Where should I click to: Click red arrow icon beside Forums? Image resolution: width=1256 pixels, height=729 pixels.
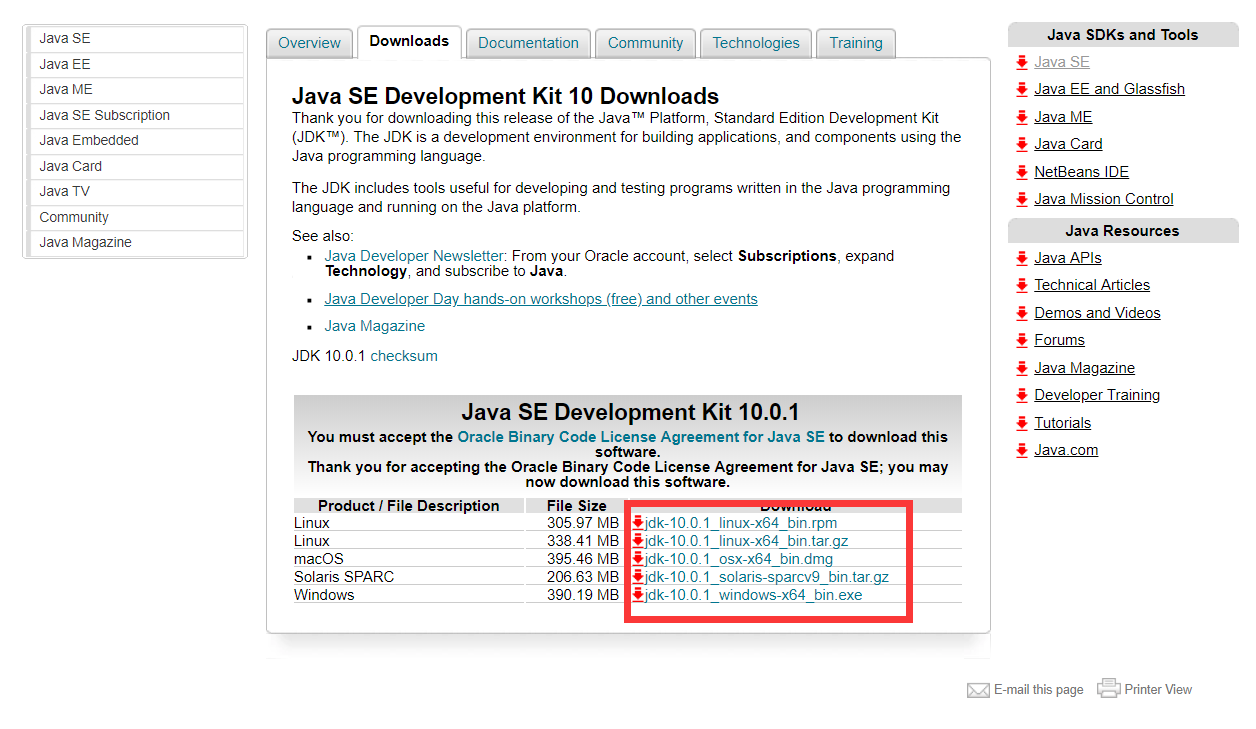tap(1021, 340)
